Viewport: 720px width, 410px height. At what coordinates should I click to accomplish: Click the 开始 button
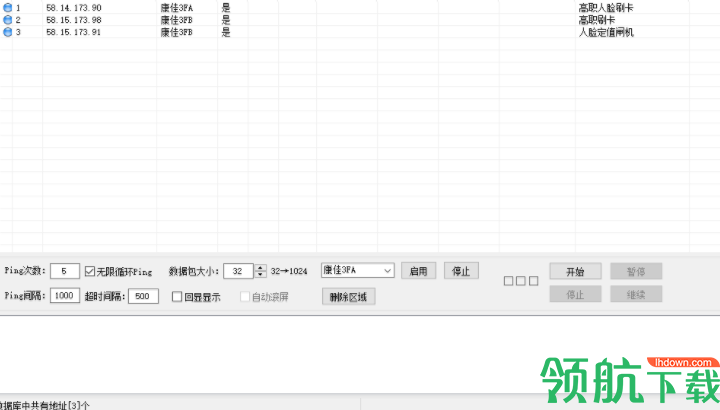(575, 271)
